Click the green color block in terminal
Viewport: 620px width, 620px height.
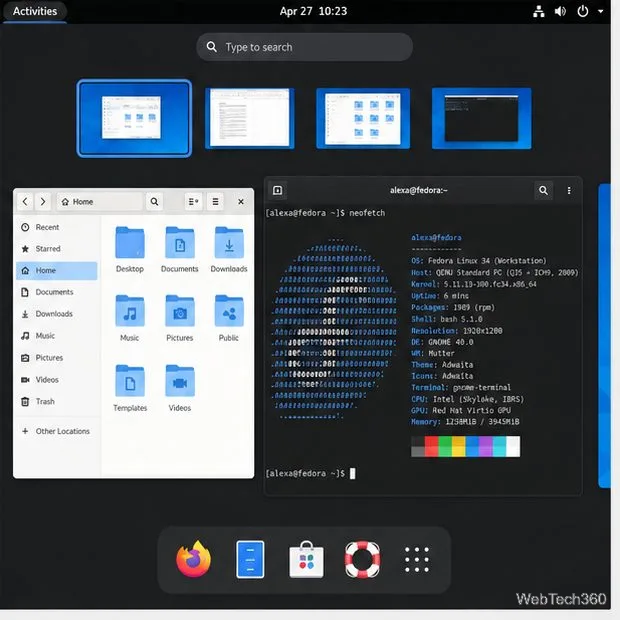(445, 446)
